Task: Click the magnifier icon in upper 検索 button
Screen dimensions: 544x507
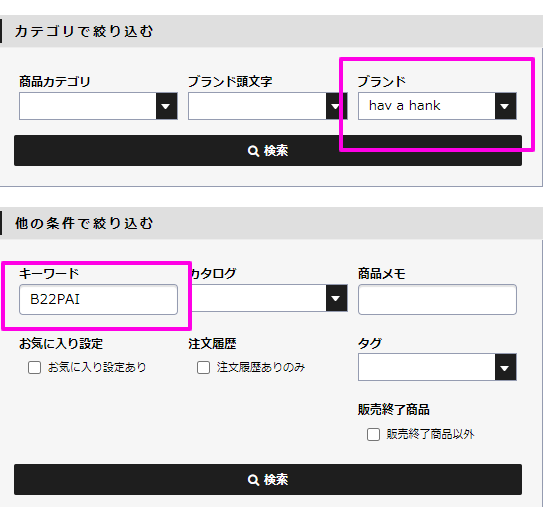Action: (254, 151)
